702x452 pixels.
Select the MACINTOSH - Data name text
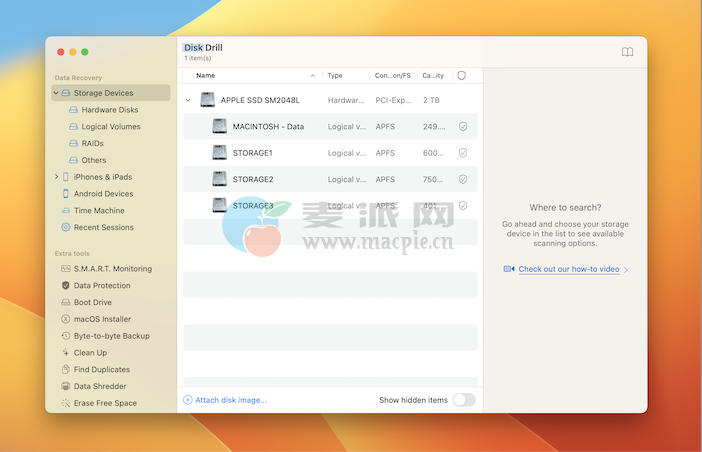pyautogui.click(x=268, y=127)
